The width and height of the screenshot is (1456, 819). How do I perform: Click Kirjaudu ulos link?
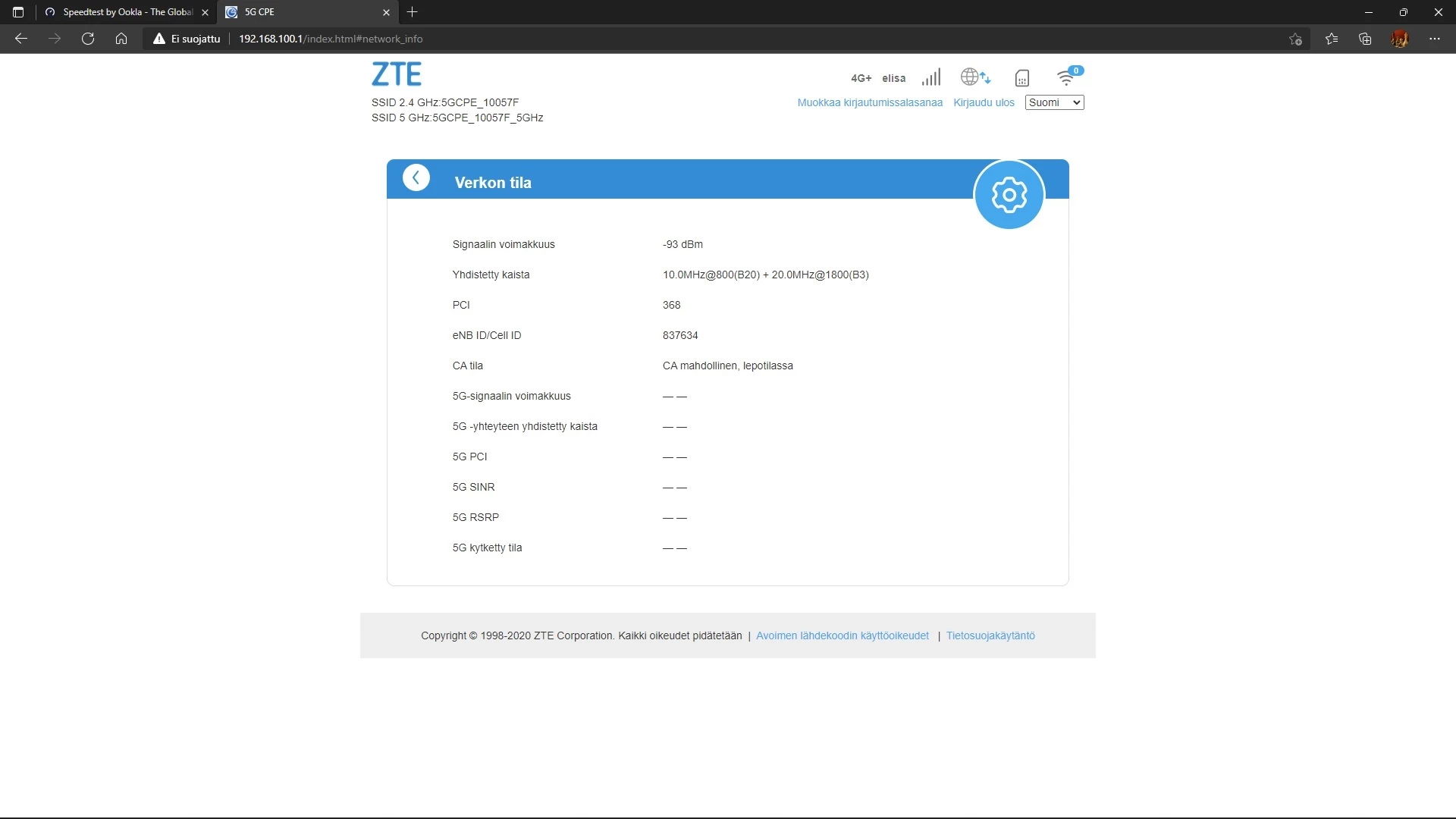(984, 102)
